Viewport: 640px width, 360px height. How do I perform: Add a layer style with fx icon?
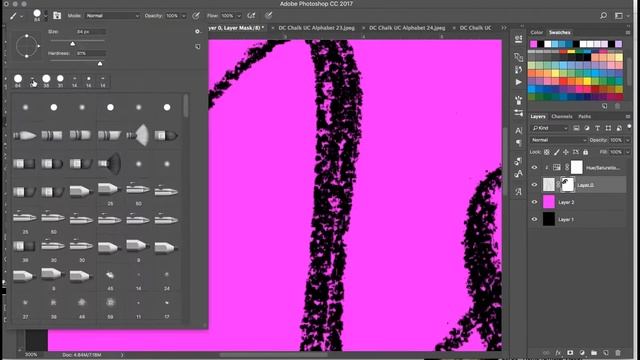558,353
